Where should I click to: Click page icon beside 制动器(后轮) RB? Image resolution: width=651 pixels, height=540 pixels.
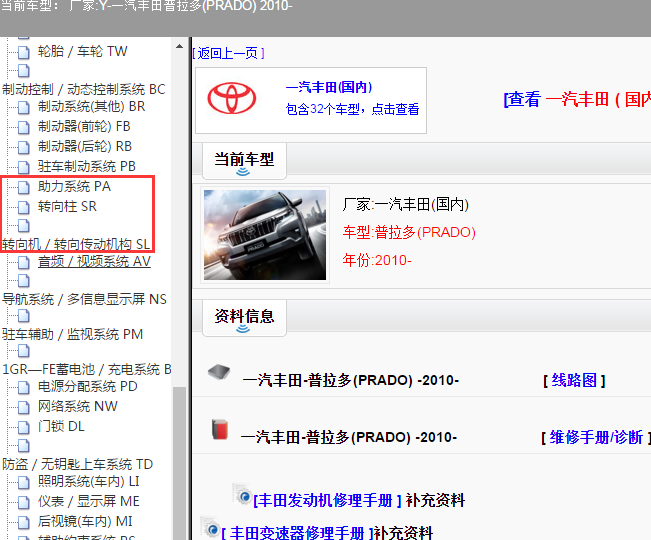pos(24,147)
